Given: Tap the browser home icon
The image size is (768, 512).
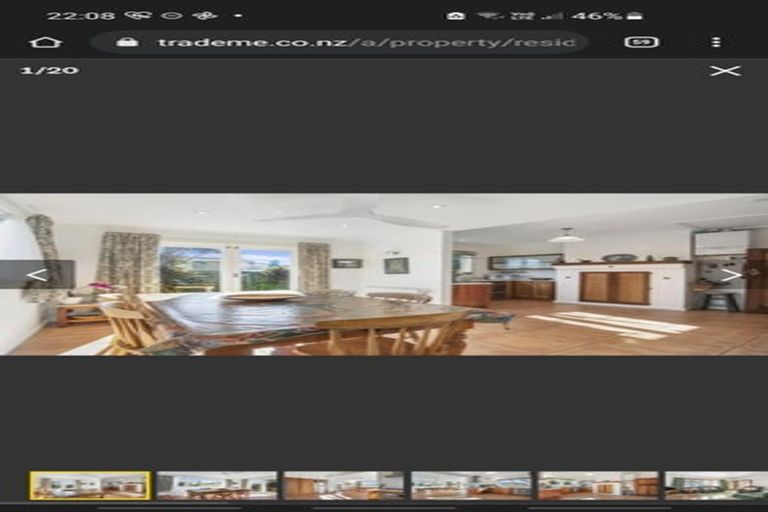Looking at the screenshot, I should pyautogui.click(x=46, y=42).
